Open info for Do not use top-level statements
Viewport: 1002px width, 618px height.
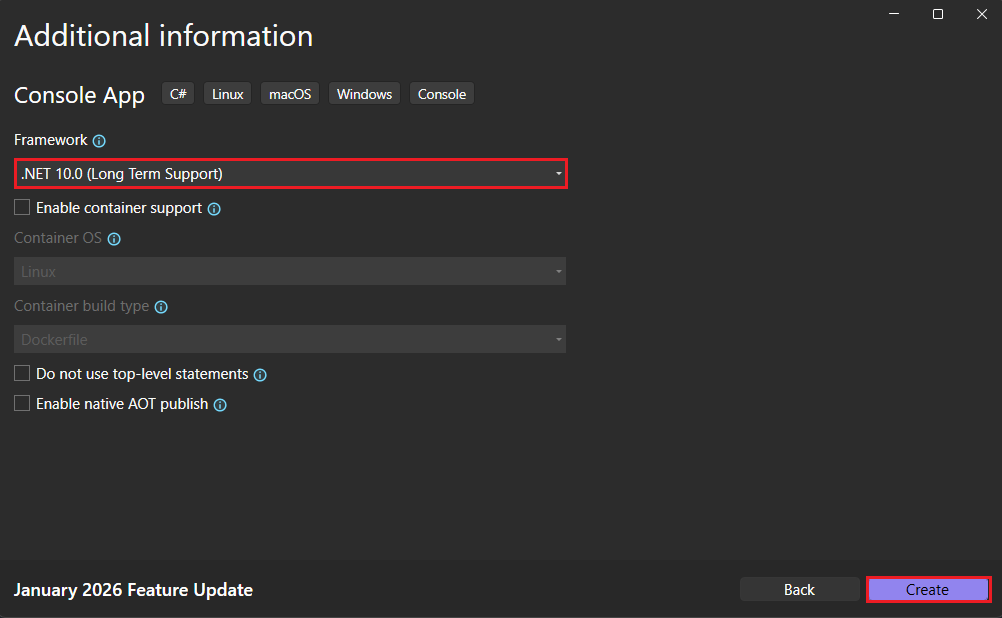click(260, 374)
